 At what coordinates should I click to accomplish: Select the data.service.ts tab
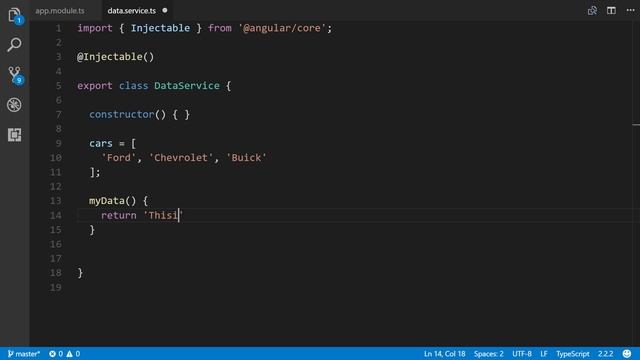coord(131,11)
